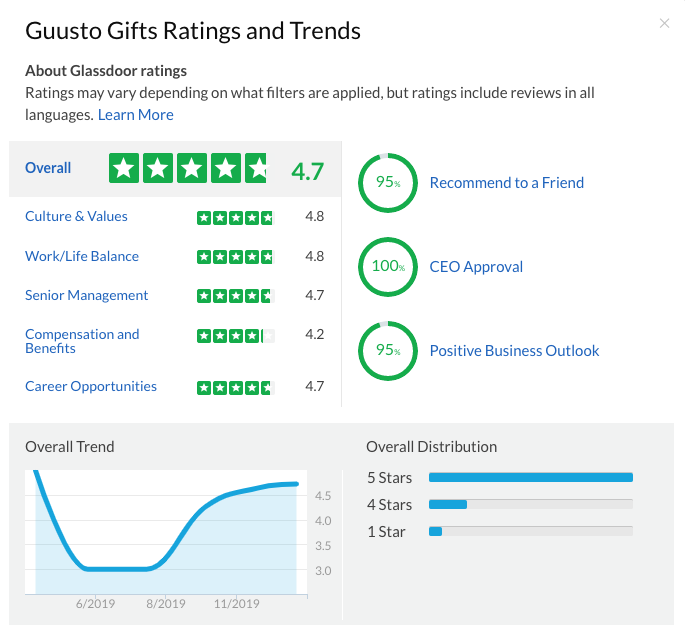This screenshot has height=636, width=685.
Task: Select the Overall rating row
Action: pyautogui.click(x=175, y=169)
